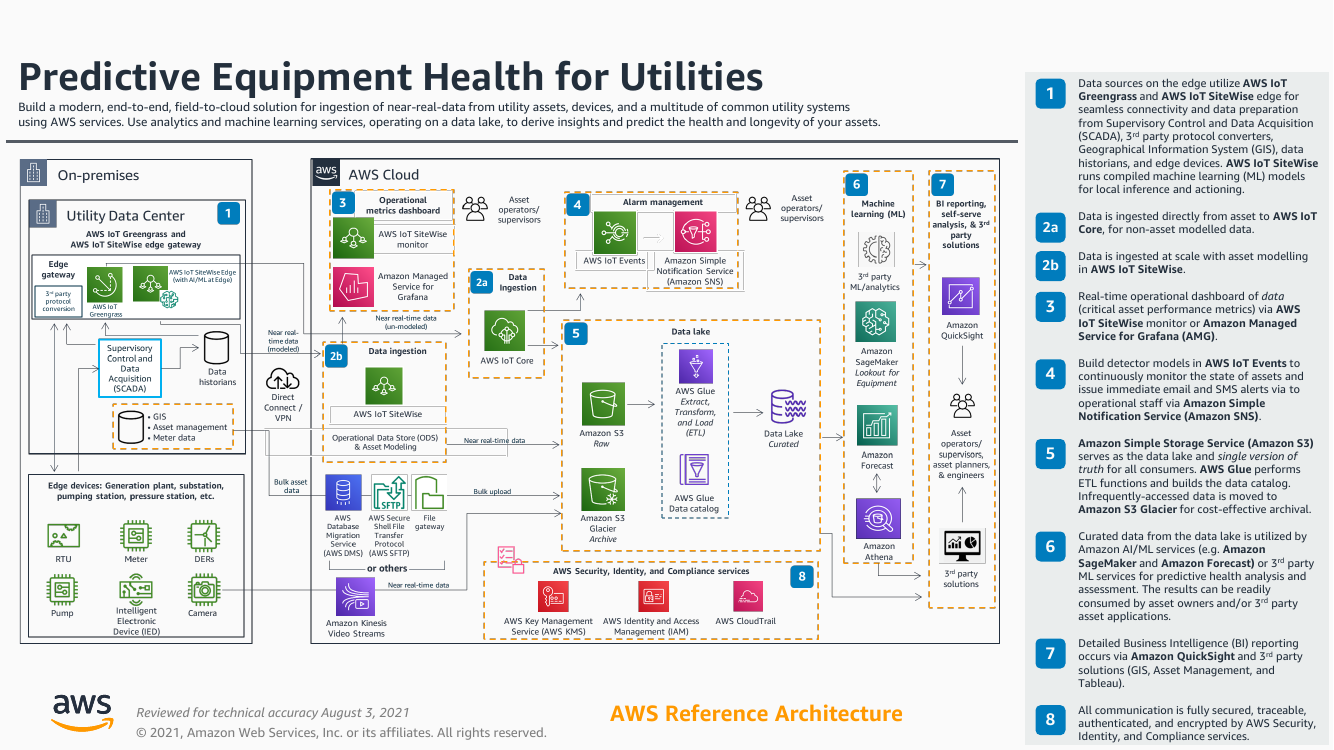Image resolution: width=1334 pixels, height=750 pixels.
Task: Click the 3rd party ML/analytics brain icon
Action: (877, 249)
